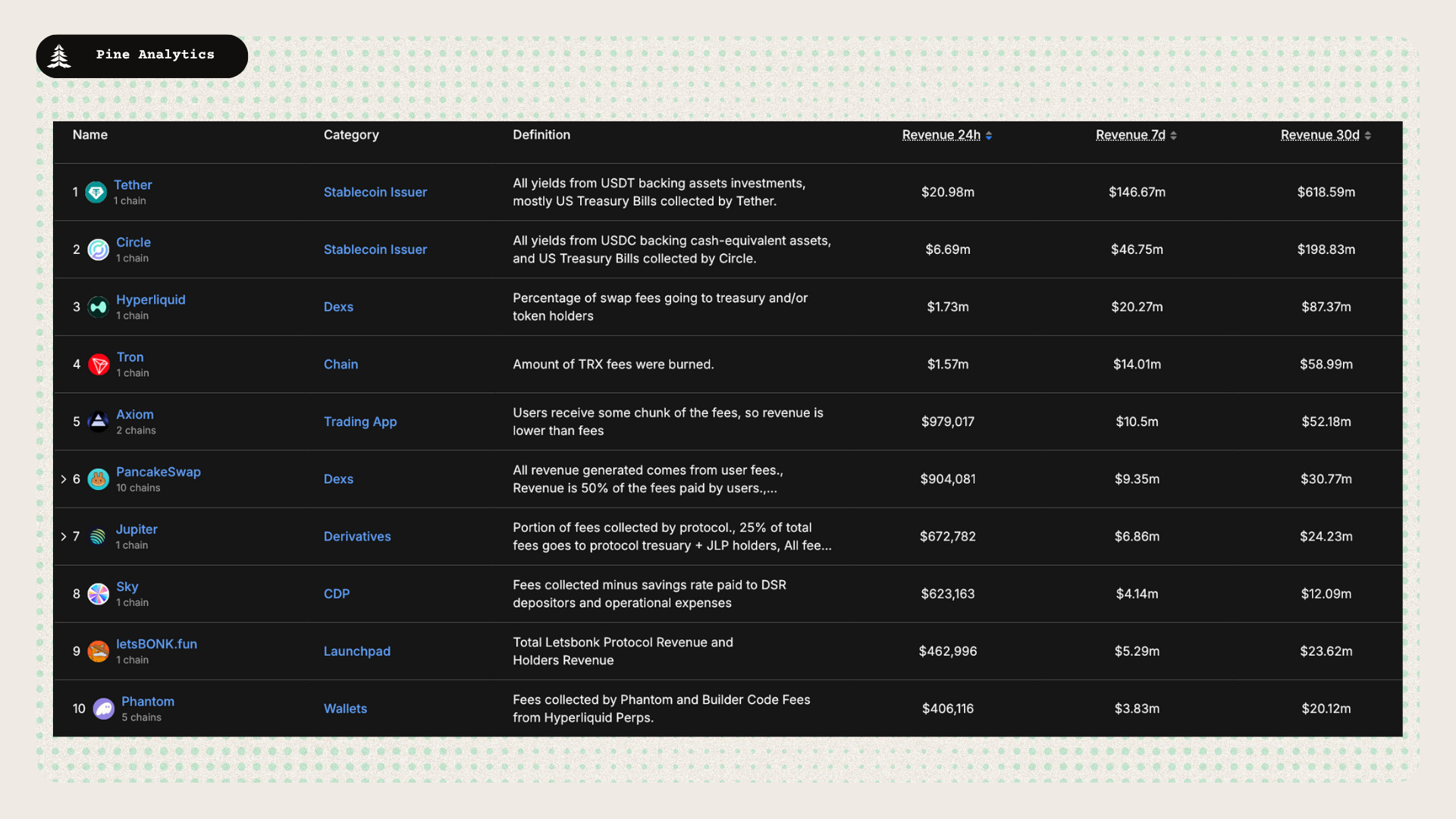Click Dexs category in Hyperliquid row
The image size is (1456, 819).
(x=338, y=307)
